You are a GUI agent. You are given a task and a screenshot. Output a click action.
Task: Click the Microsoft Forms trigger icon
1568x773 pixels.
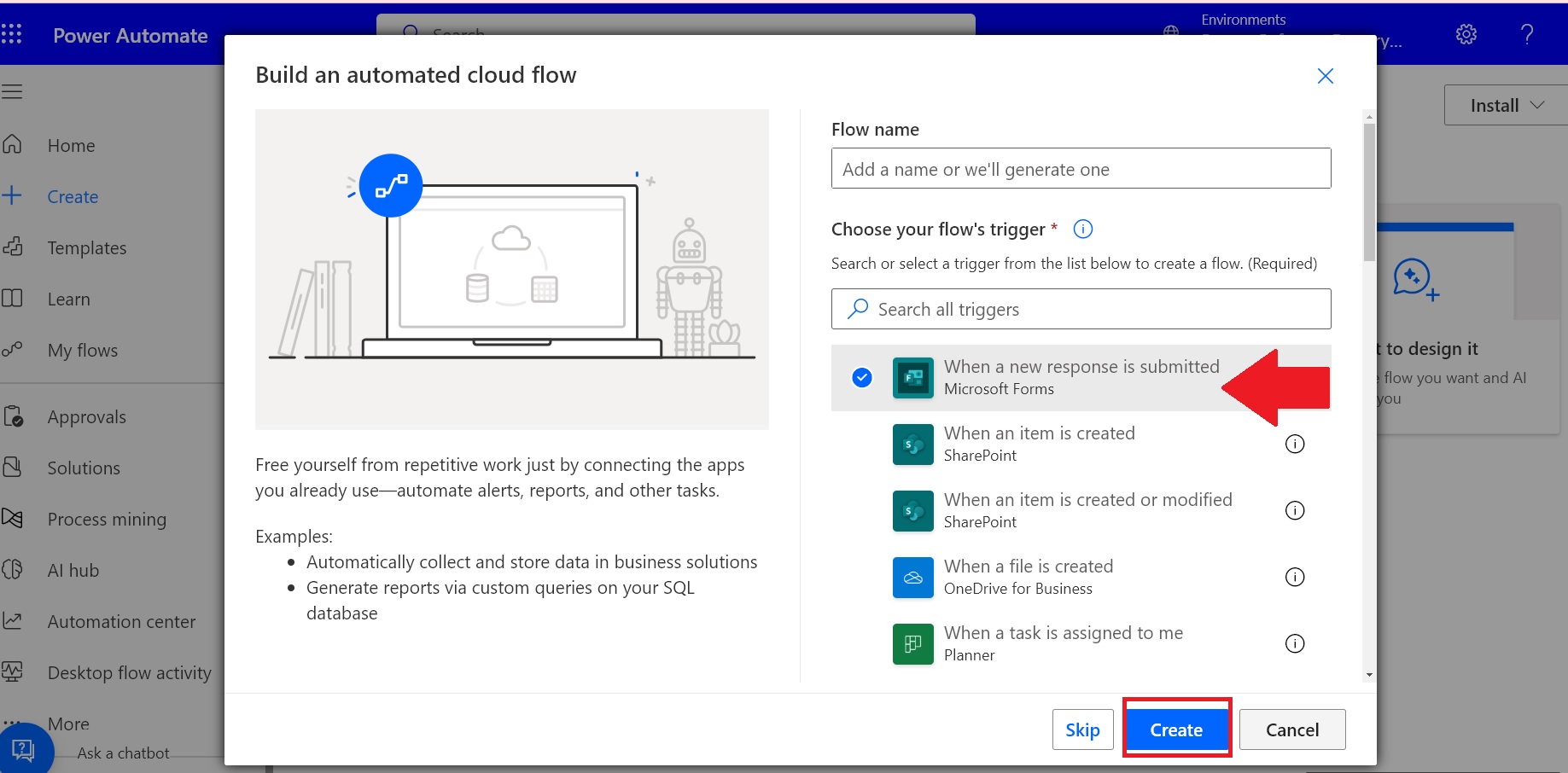(912, 378)
